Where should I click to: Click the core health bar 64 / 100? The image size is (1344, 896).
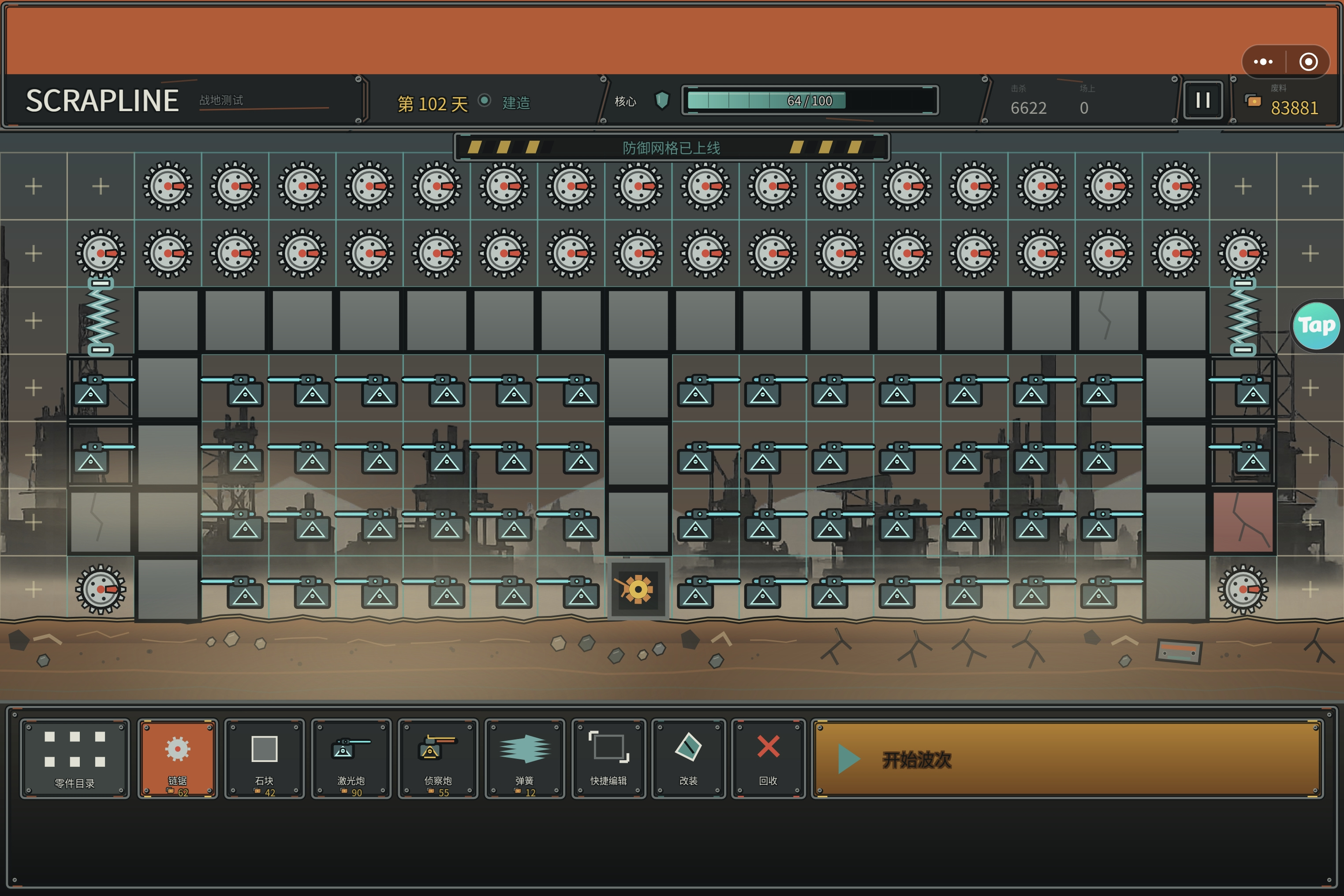(x=810, y=101)
